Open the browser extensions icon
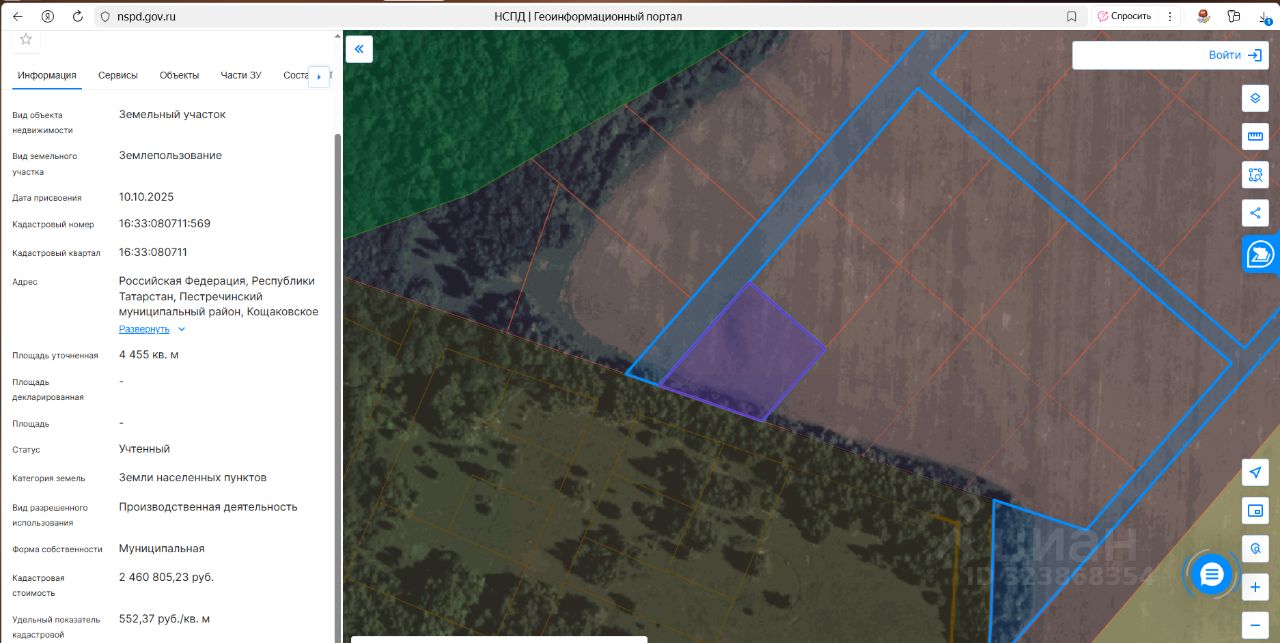Viewport: 1280px width, 643px height. click(x=1233, y=16)
